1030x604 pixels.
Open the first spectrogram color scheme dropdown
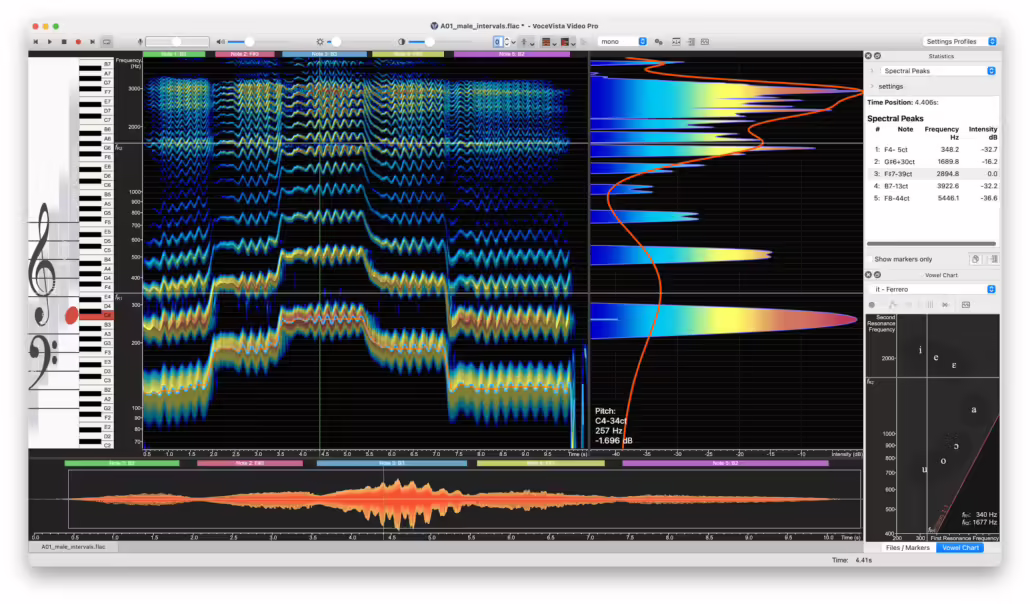pyautogui.click(x=549, y=42)
